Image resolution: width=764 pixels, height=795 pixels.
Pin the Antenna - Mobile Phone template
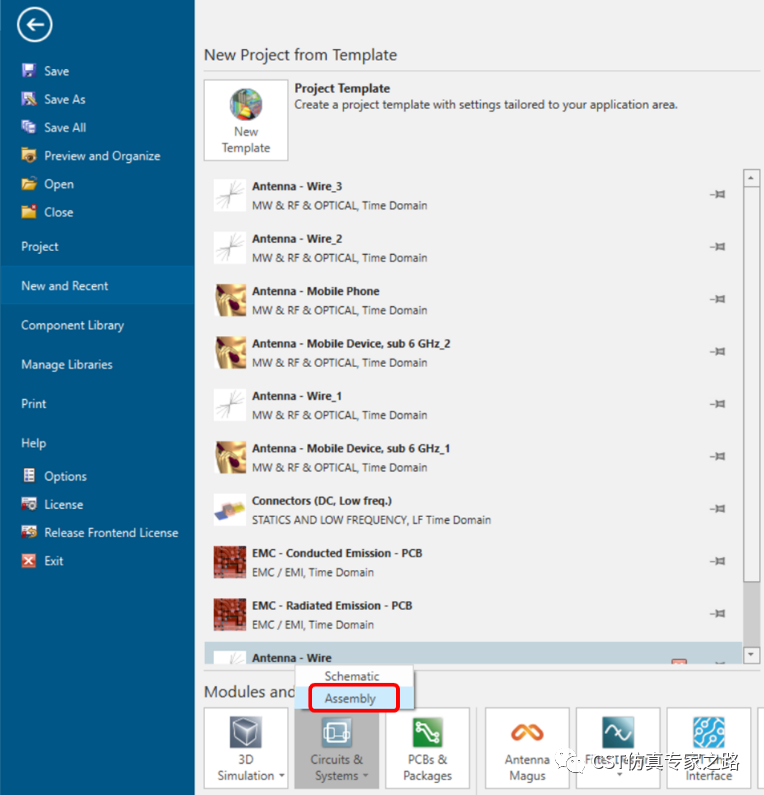(717, 299)
